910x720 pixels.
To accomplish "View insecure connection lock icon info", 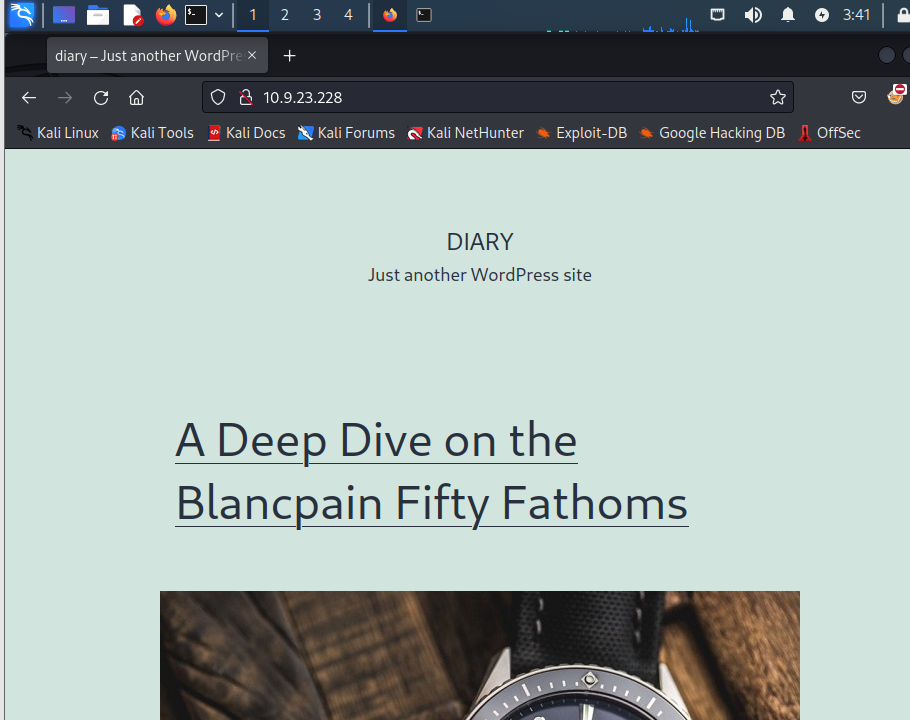I will point(246,97).
